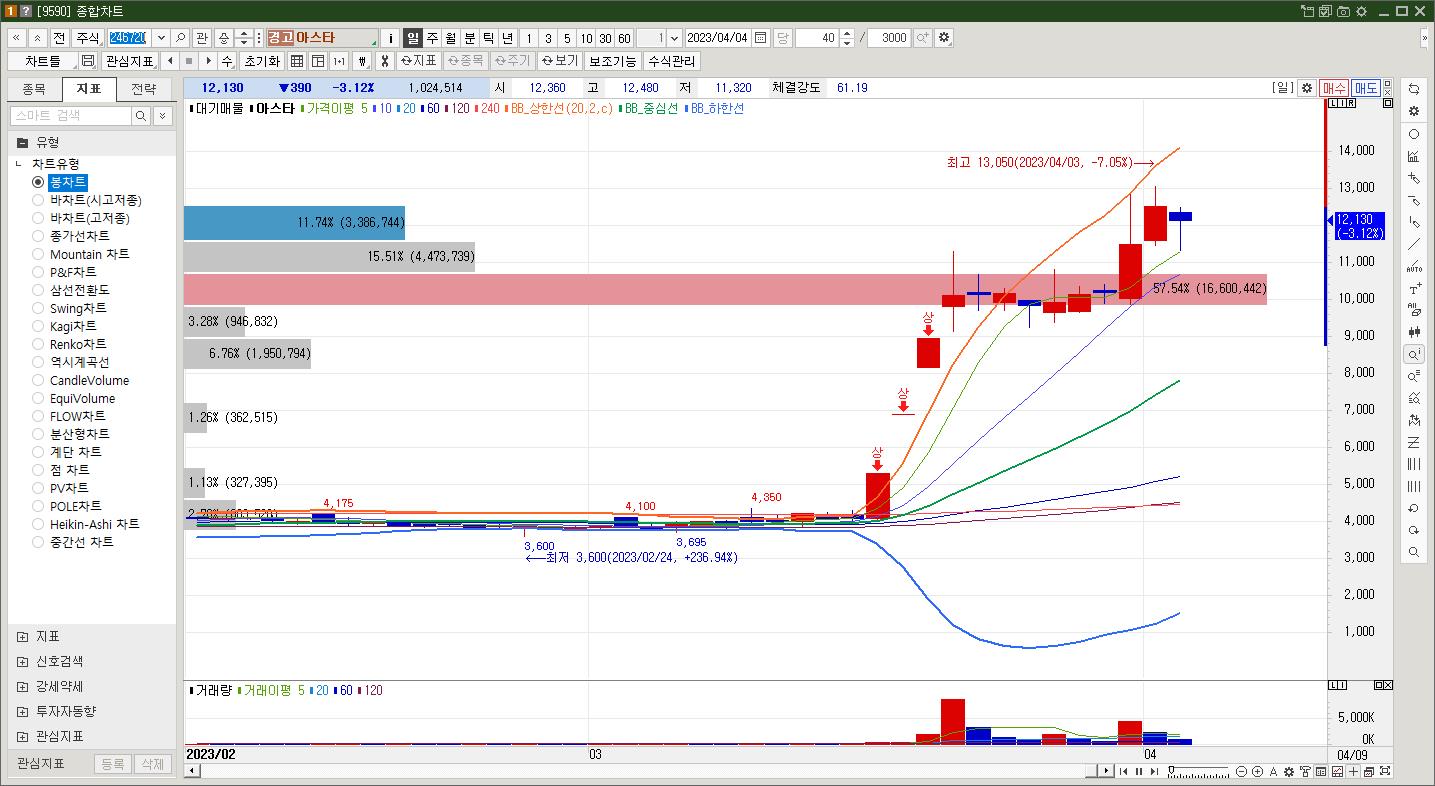This screenshot has height=786, width=1435.
Task: Select the 주 (weekly) period button
Action: click(432, 38)
